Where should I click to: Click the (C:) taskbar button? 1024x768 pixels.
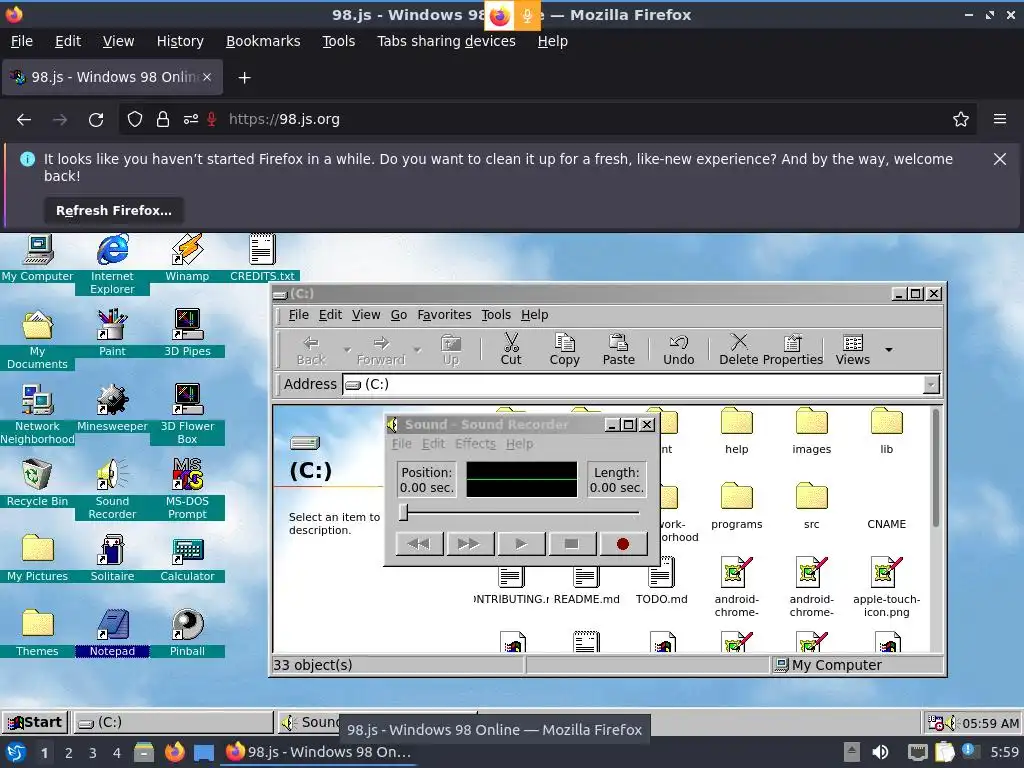172,722
